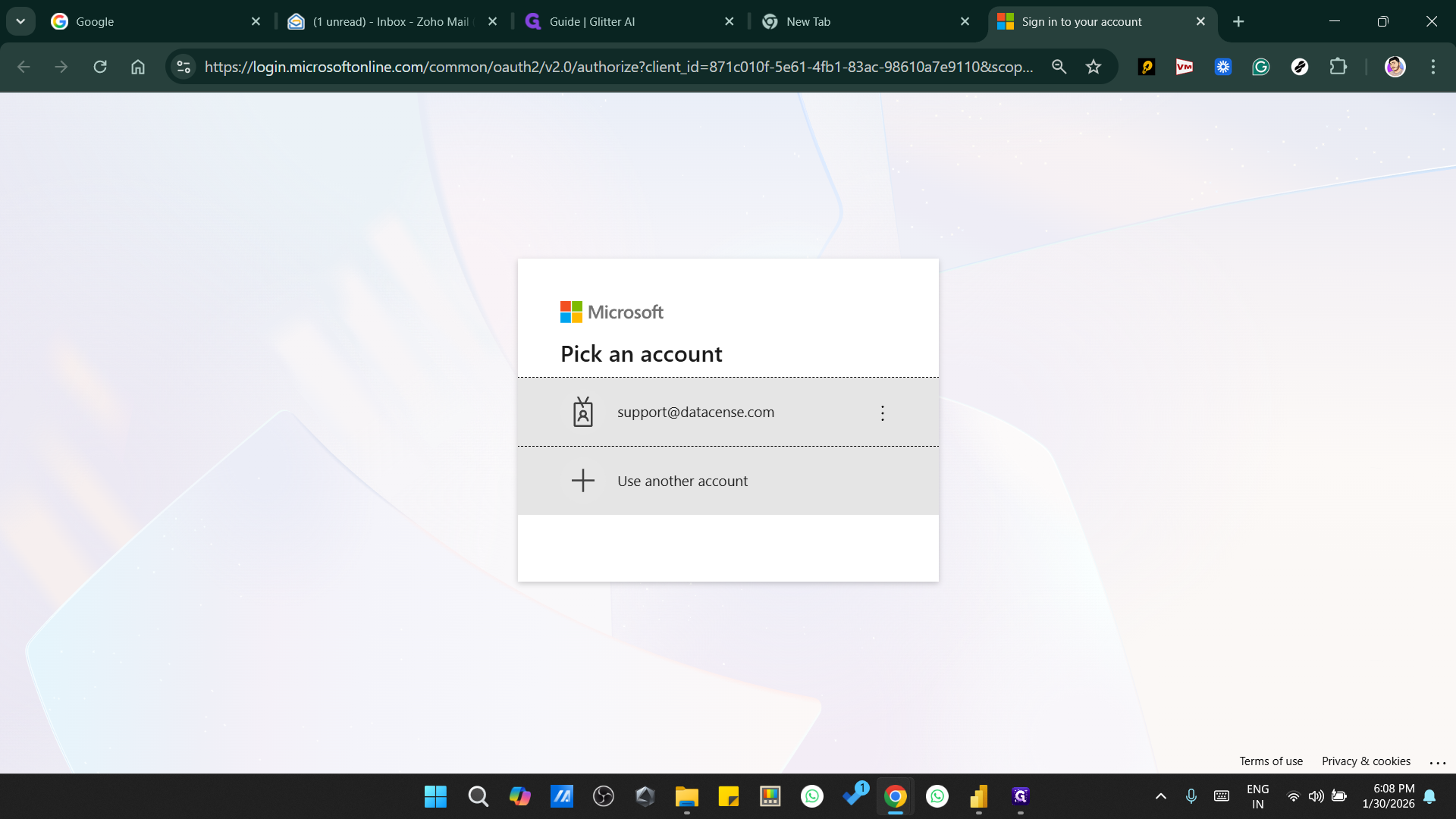
Task: Open the extensions puzzle-piece menu
Action: tap(1338, 67)
